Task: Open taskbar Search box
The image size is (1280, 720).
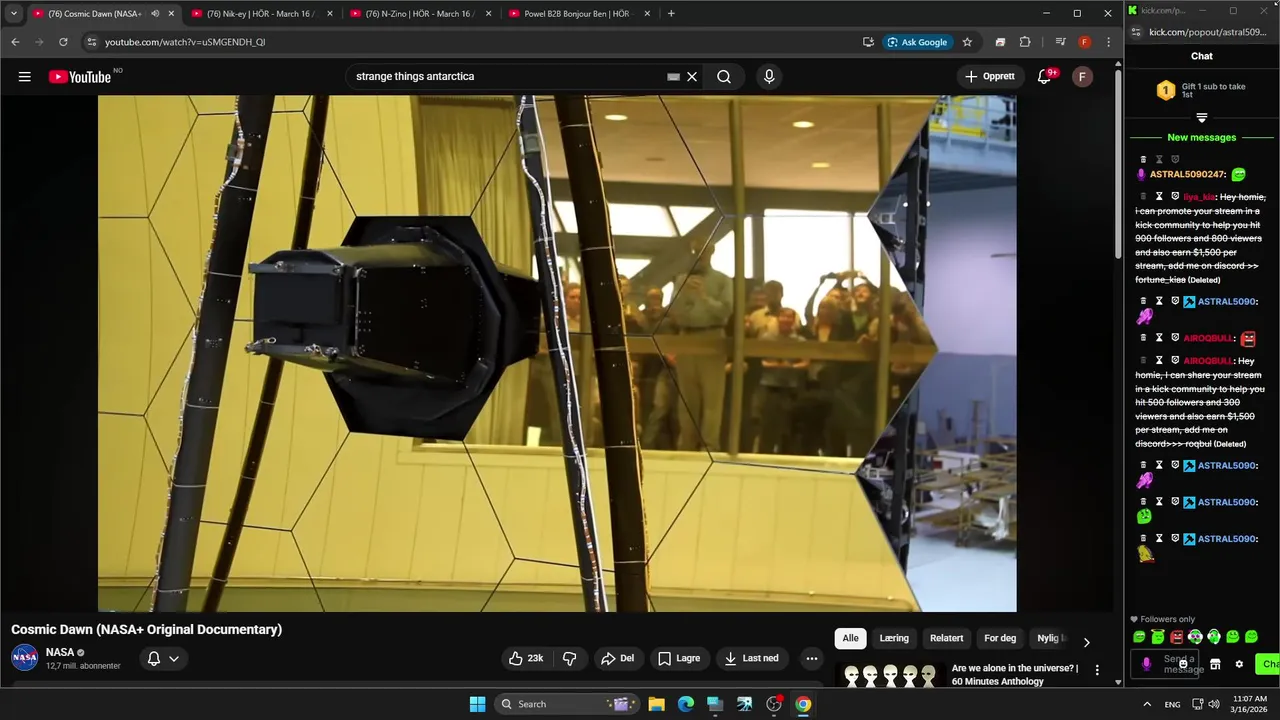Action: 568,704
